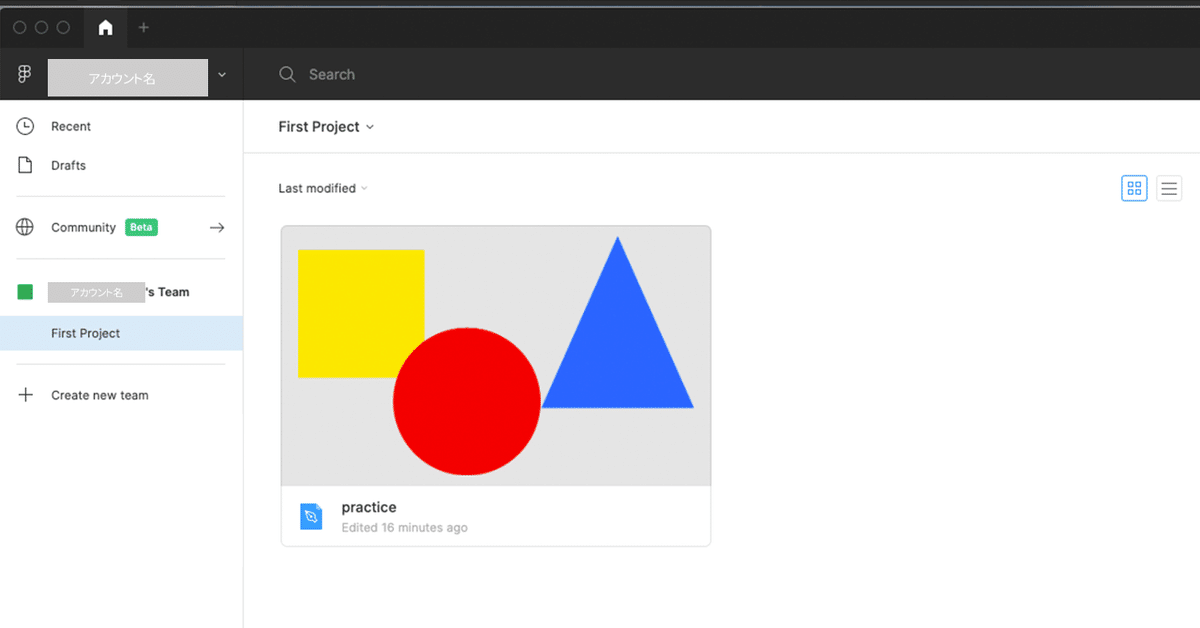The image size is (1200, 628).
Task: Select First Project in sidebar
Action: pos(86,334)
